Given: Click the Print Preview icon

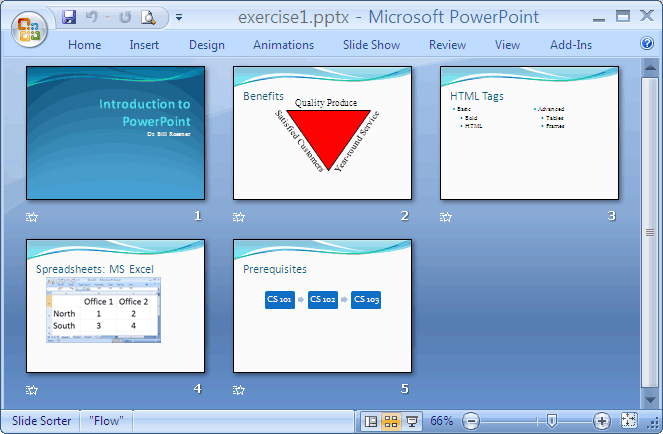Looking at the screenshot, I should pyautogui.click(x=148, y=17).
